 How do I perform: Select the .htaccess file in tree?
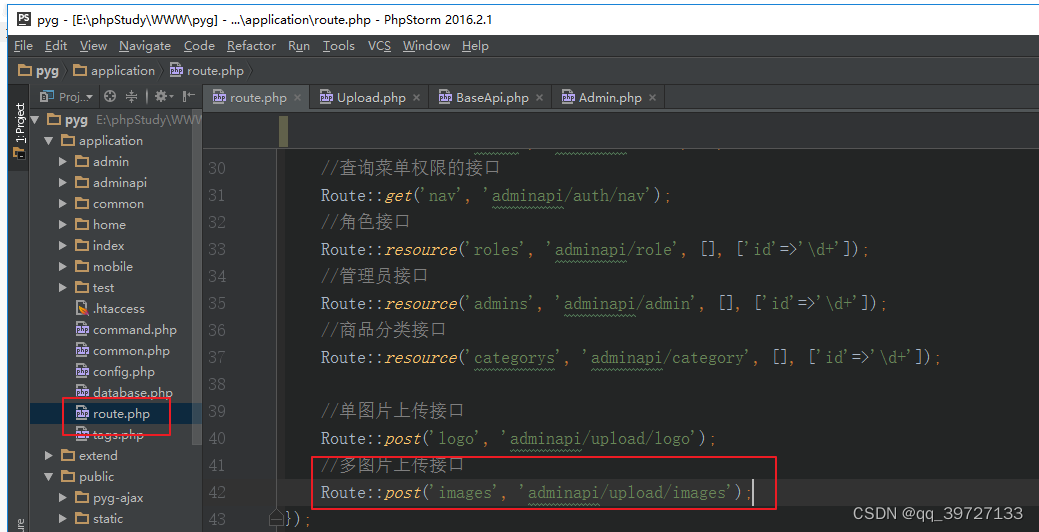tap(110, 309)
